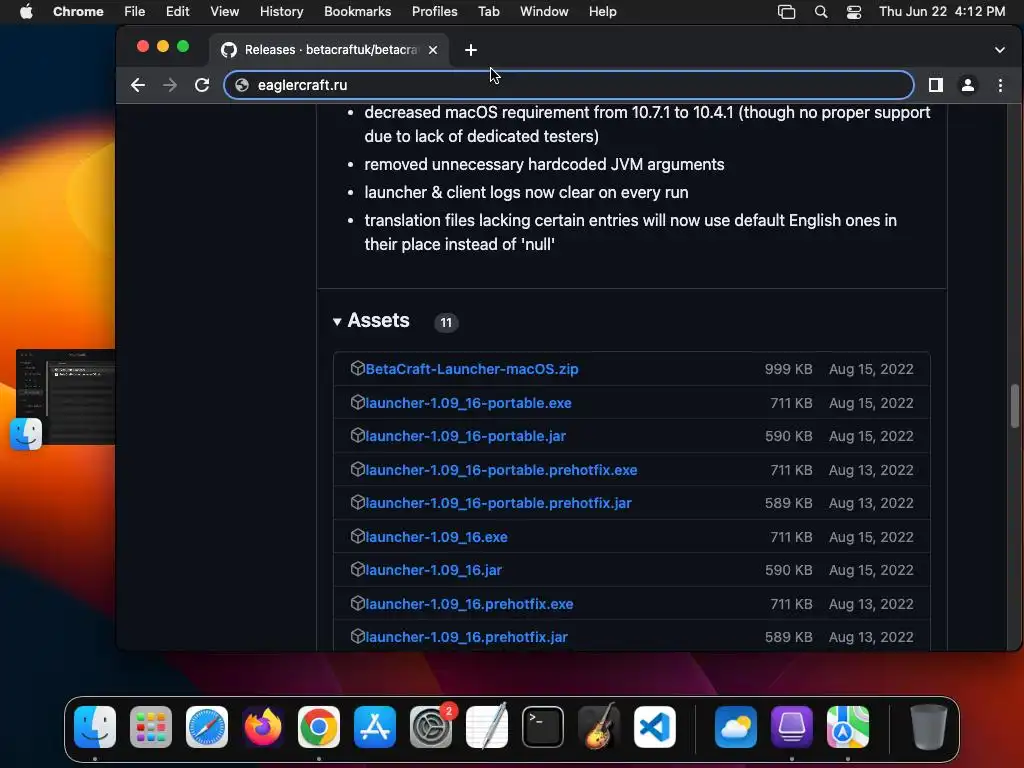Download launcher-1.09_16.prehotfix.exe
1024x768 pixels.
[x=469, y=604]
